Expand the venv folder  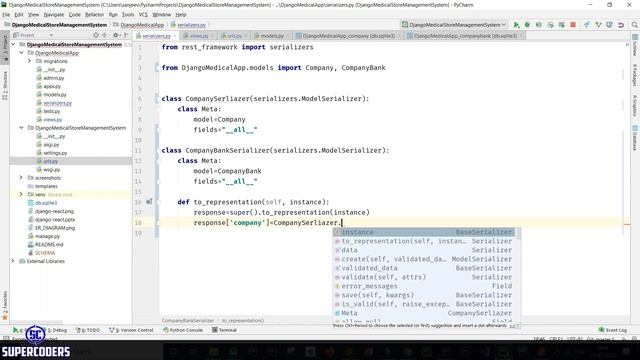tap(21, 194)
